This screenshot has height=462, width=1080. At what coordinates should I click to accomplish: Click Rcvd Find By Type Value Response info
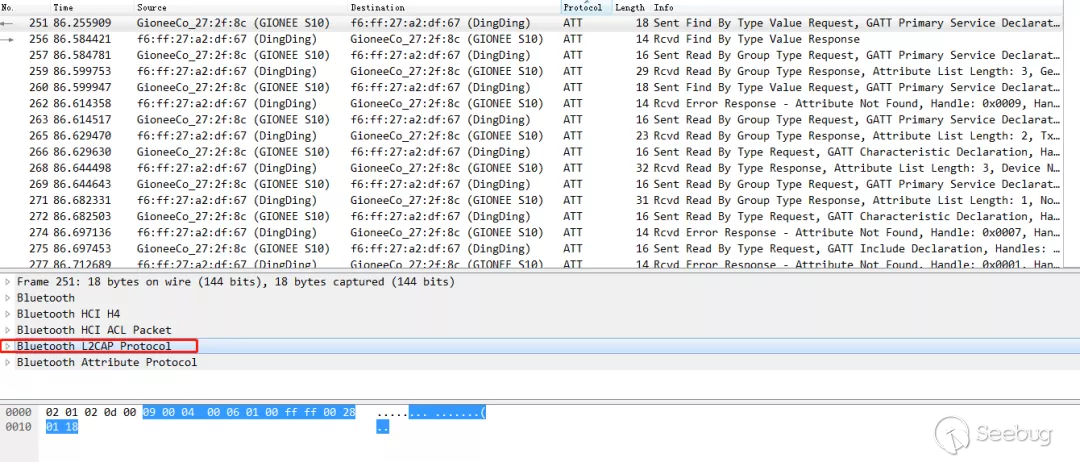[x=757, y=39]
